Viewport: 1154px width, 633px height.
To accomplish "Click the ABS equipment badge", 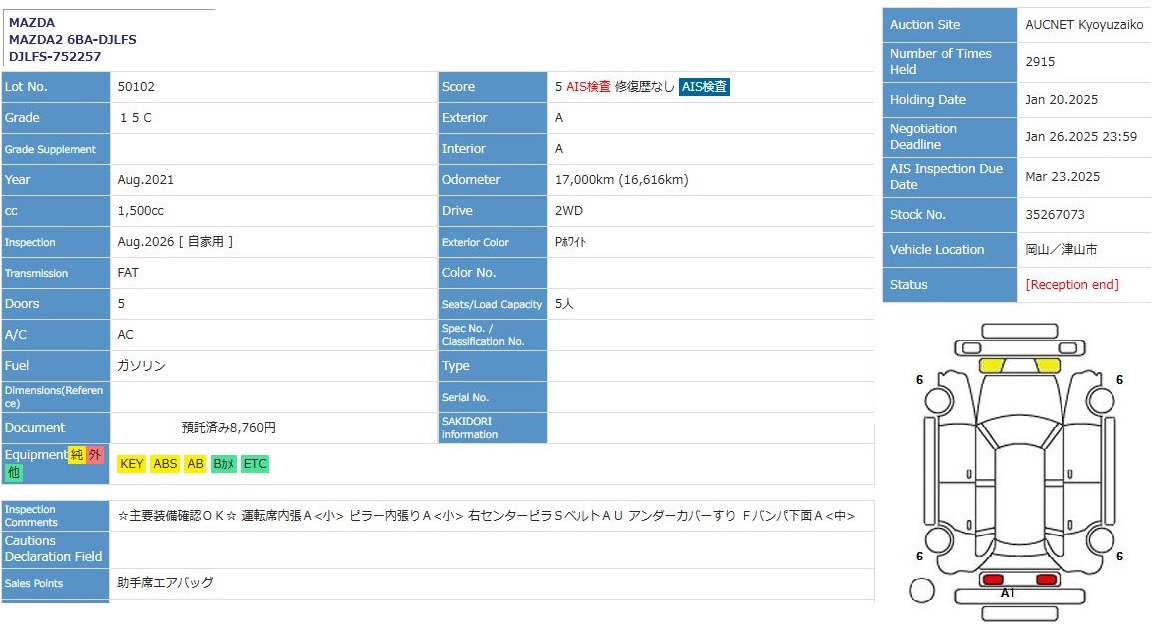I will pyautogui.click(x=165, y=464).
